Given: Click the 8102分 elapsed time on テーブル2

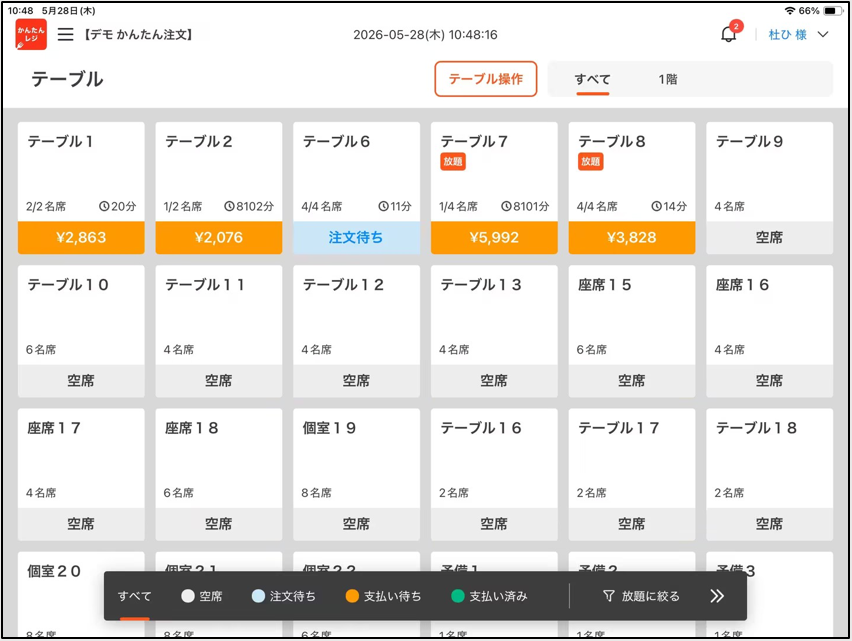Looking at the screenshot, I should tap(249, 206).
